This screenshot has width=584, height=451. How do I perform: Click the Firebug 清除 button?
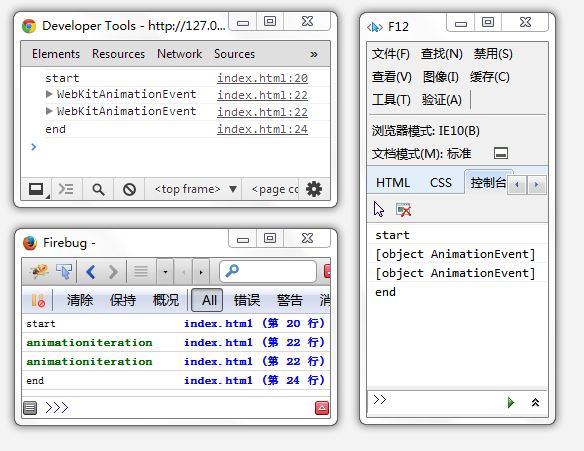(80, 300)
